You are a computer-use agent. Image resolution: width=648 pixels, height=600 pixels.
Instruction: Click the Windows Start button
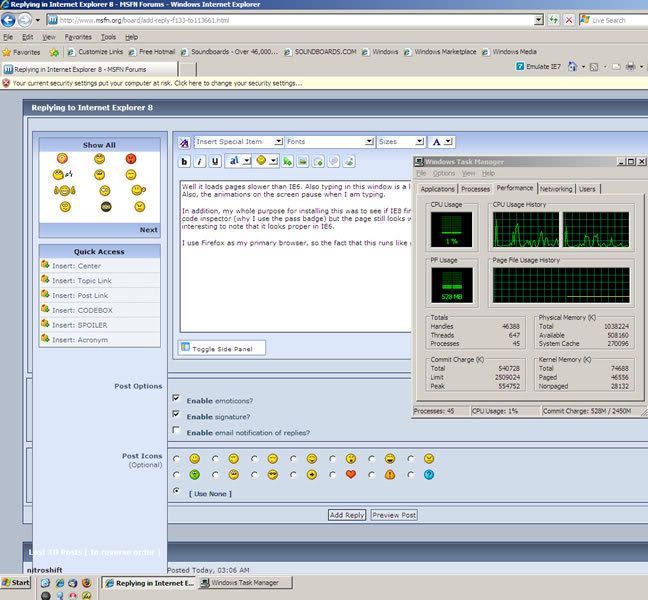pos(17,581)
